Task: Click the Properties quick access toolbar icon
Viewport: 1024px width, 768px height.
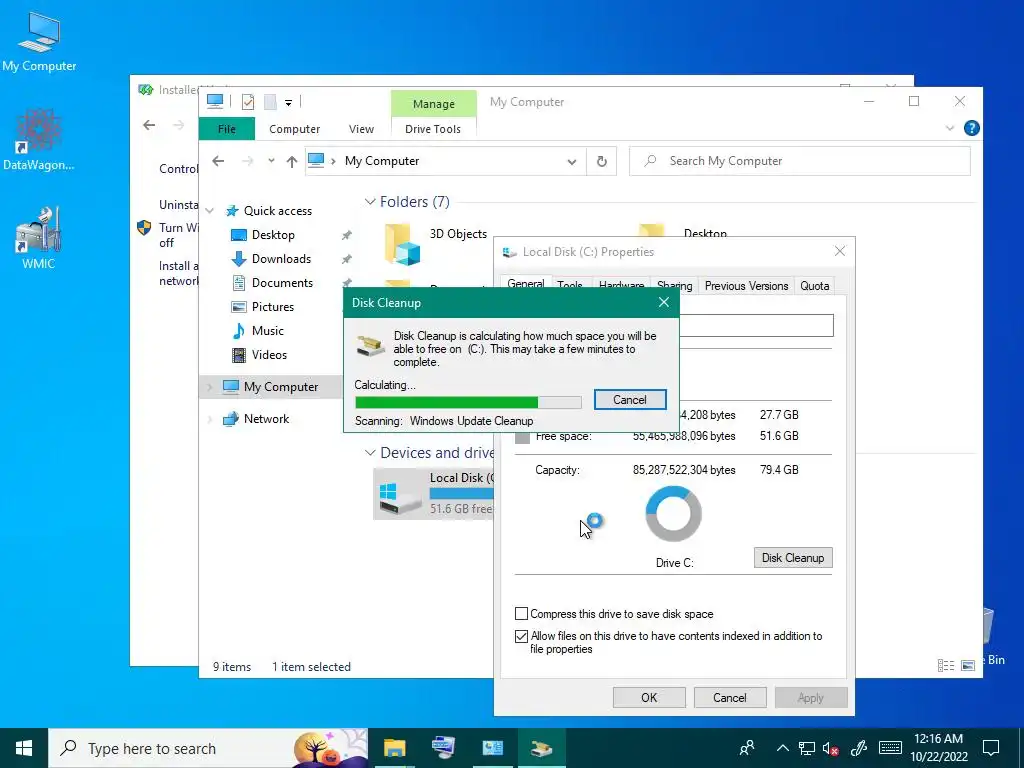Action: 248,102
